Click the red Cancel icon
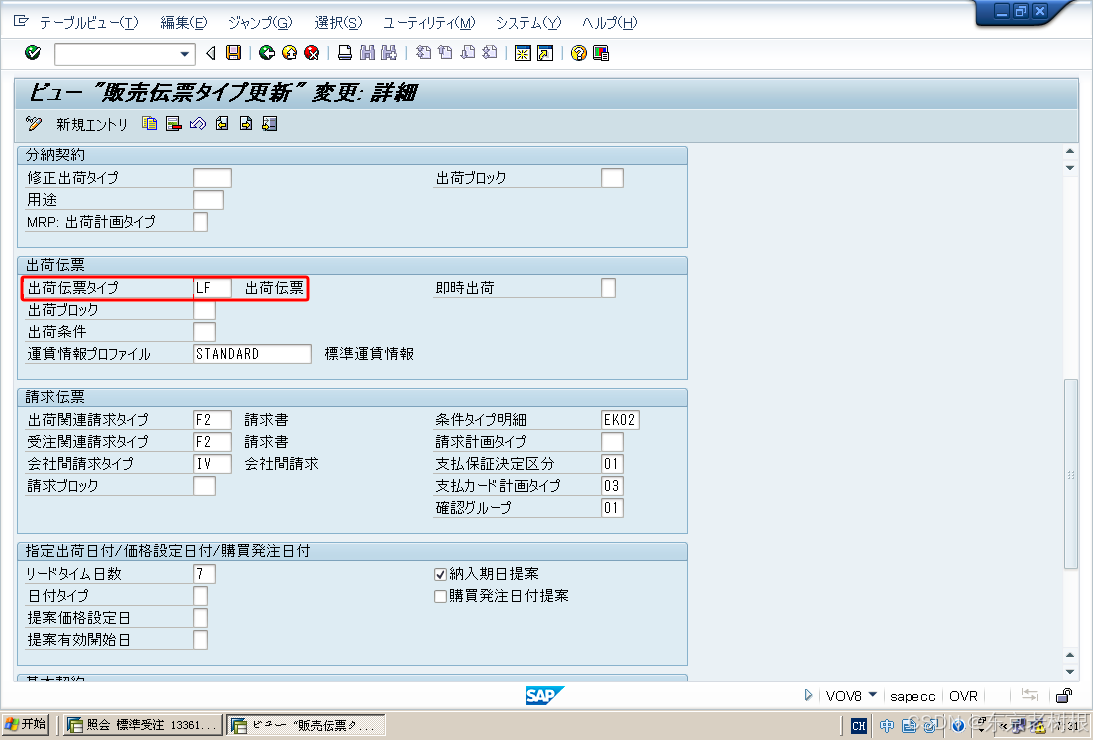 click(x=312, y=53)
